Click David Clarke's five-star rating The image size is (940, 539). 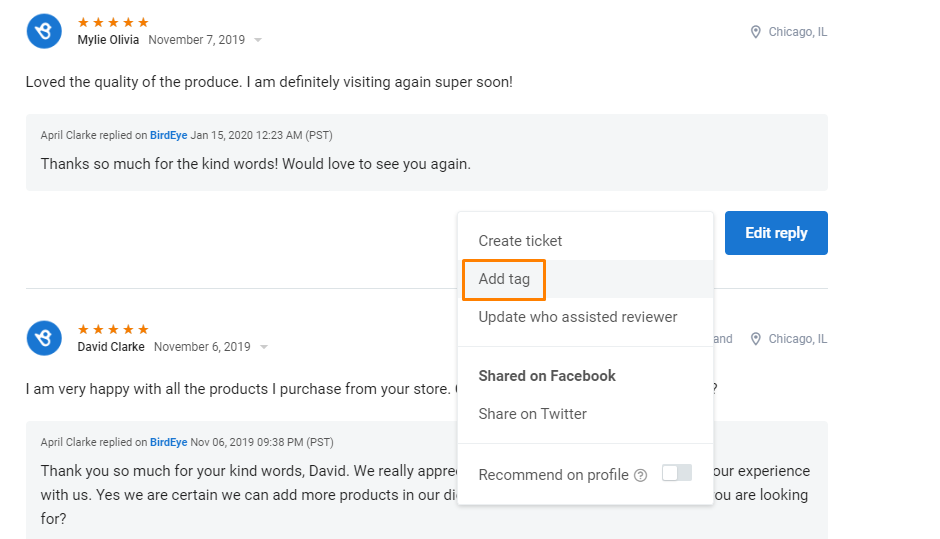113,329
